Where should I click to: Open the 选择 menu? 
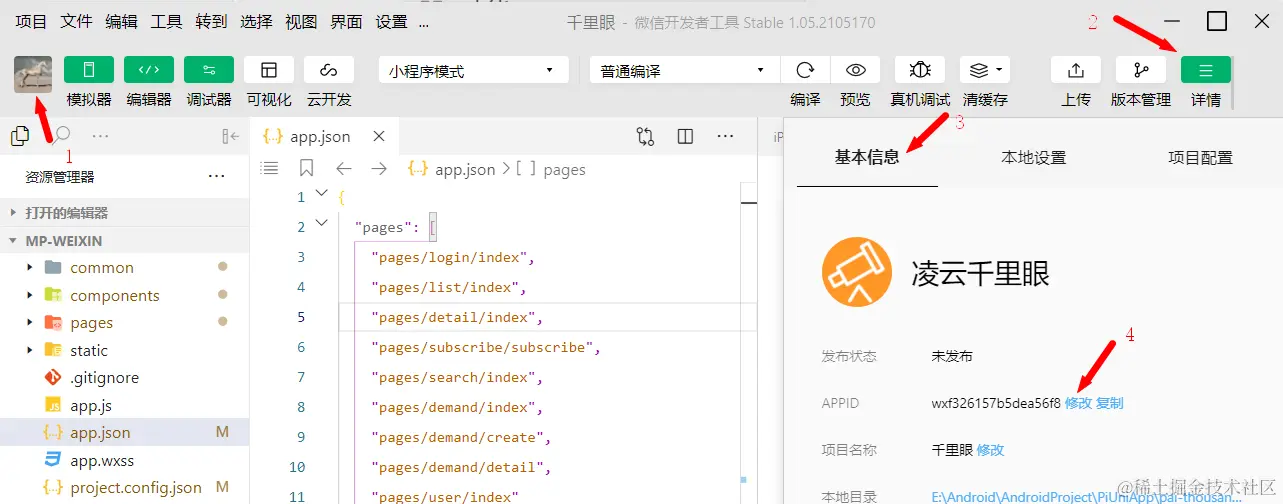[x=257, y=21]
